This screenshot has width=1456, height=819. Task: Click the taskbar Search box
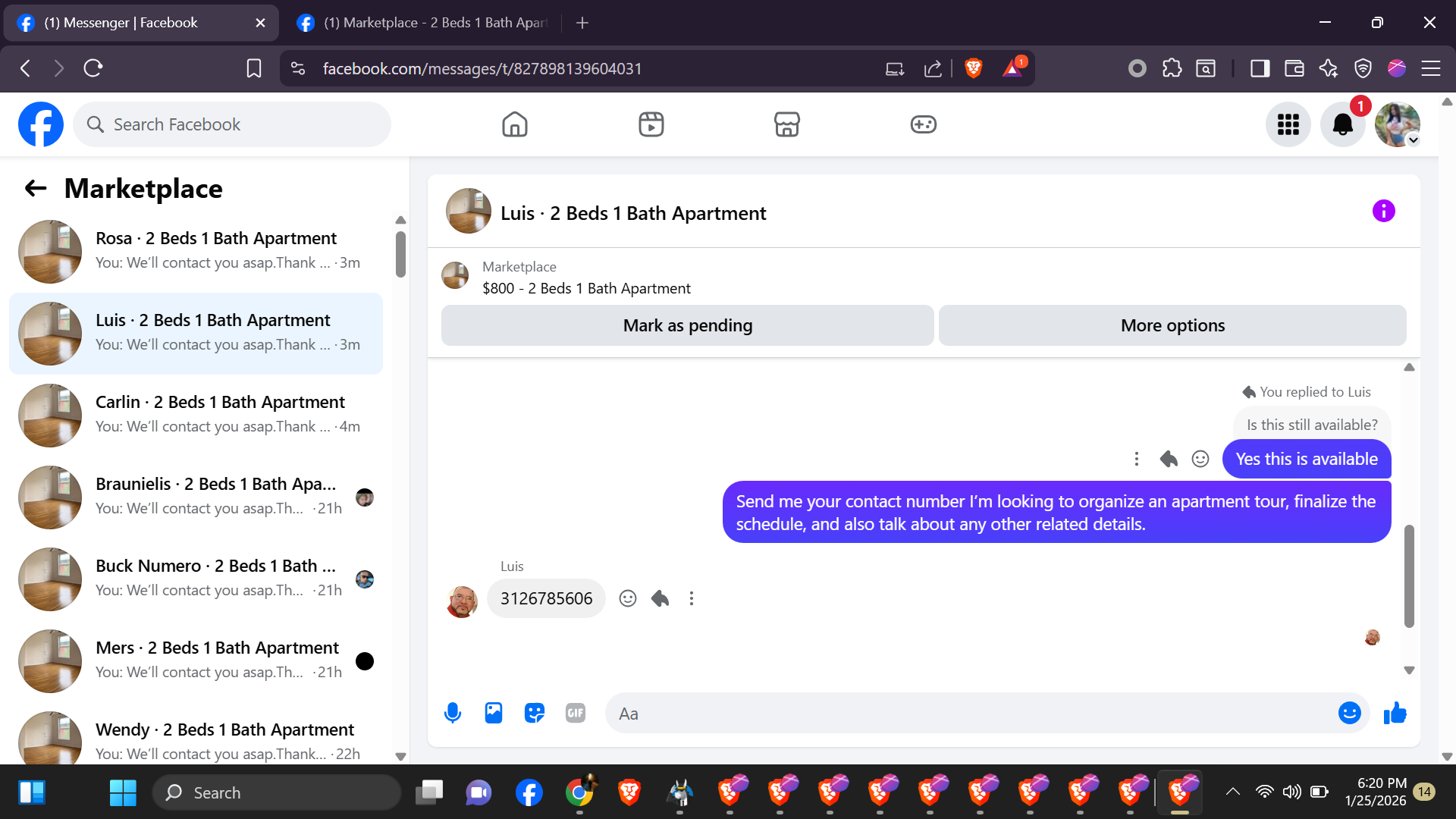click(277, 792)
